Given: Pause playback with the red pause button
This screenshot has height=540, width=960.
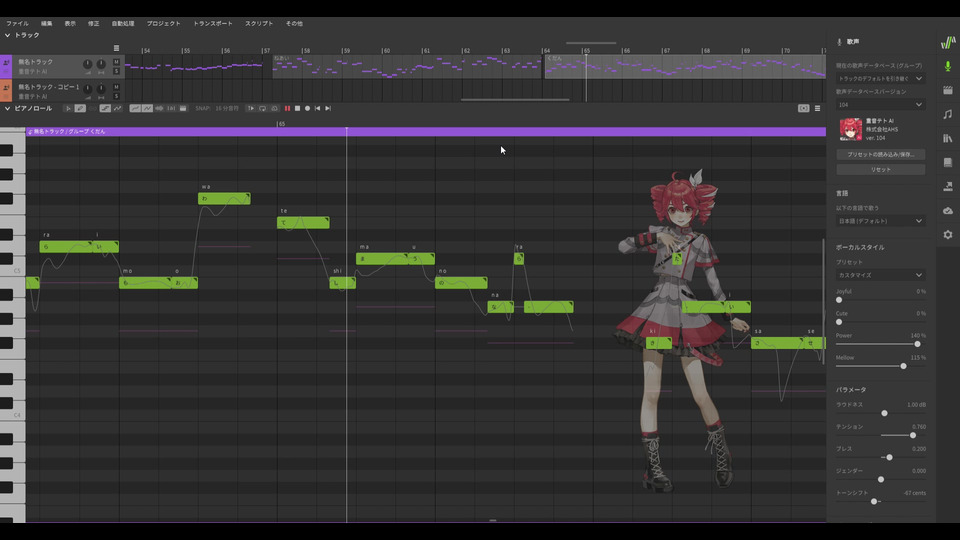Looking at the screenshot, I should tap(287, 108).
